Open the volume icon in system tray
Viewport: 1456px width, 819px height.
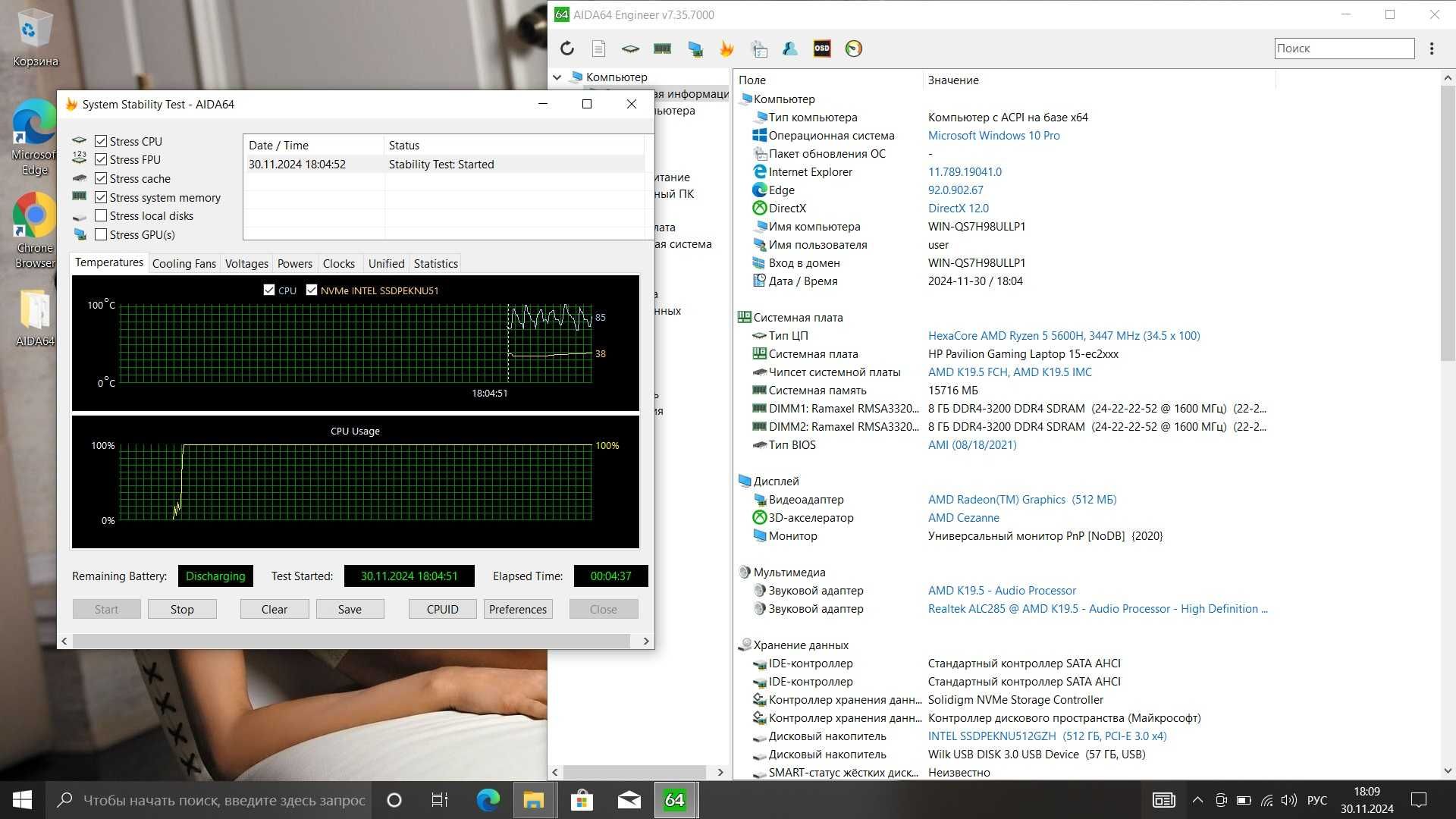[x=1288, y=800]
